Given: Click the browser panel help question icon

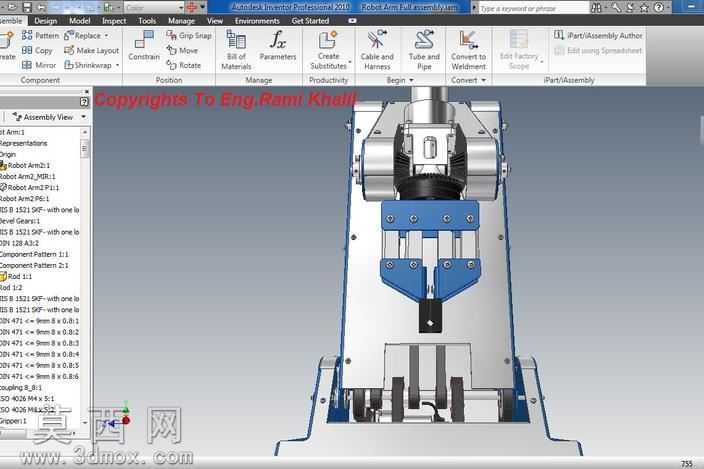Looking at the screenshot, I should coord(84,102).
